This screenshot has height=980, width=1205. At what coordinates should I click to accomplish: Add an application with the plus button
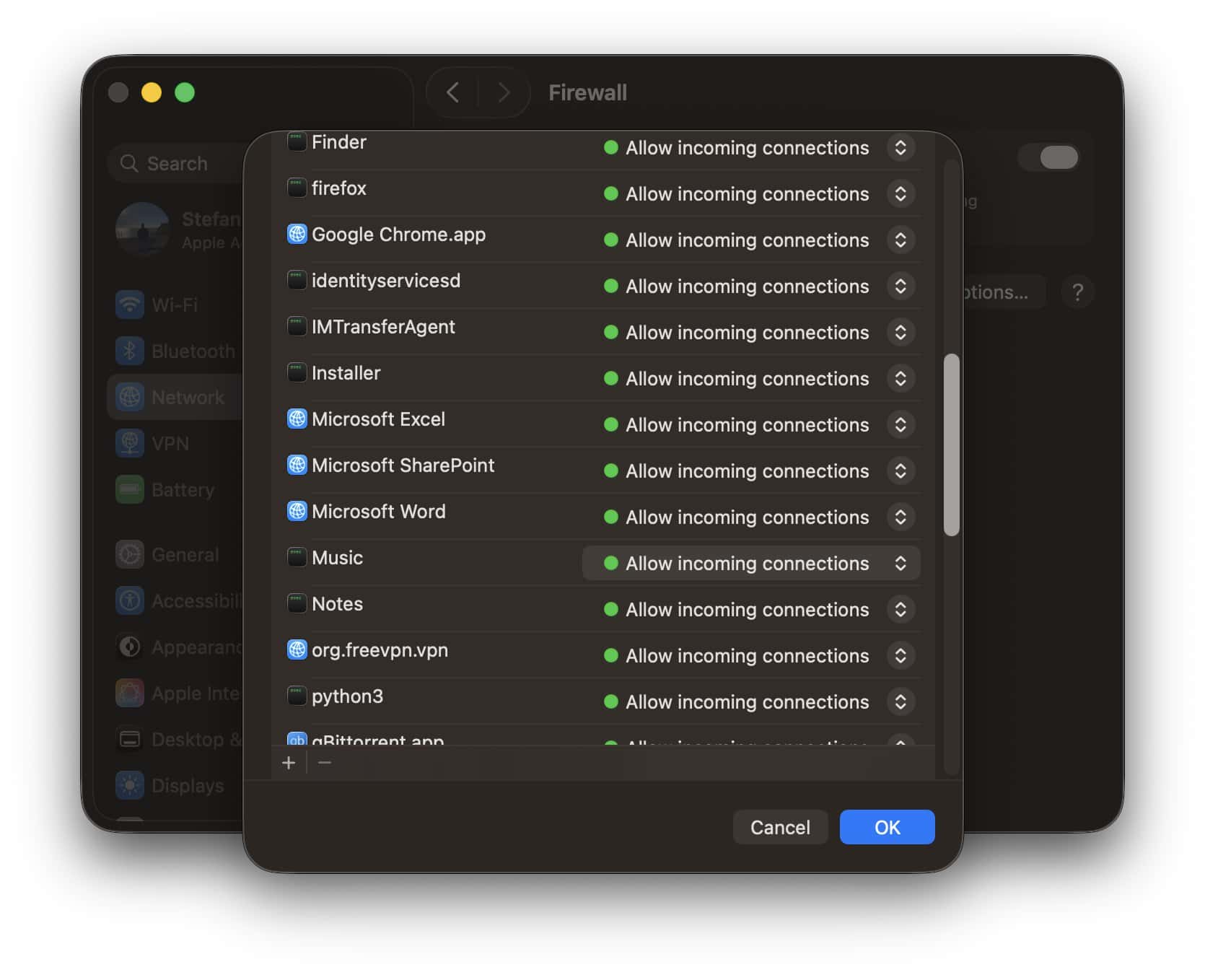pyautogui.click(x=289, y=763)
